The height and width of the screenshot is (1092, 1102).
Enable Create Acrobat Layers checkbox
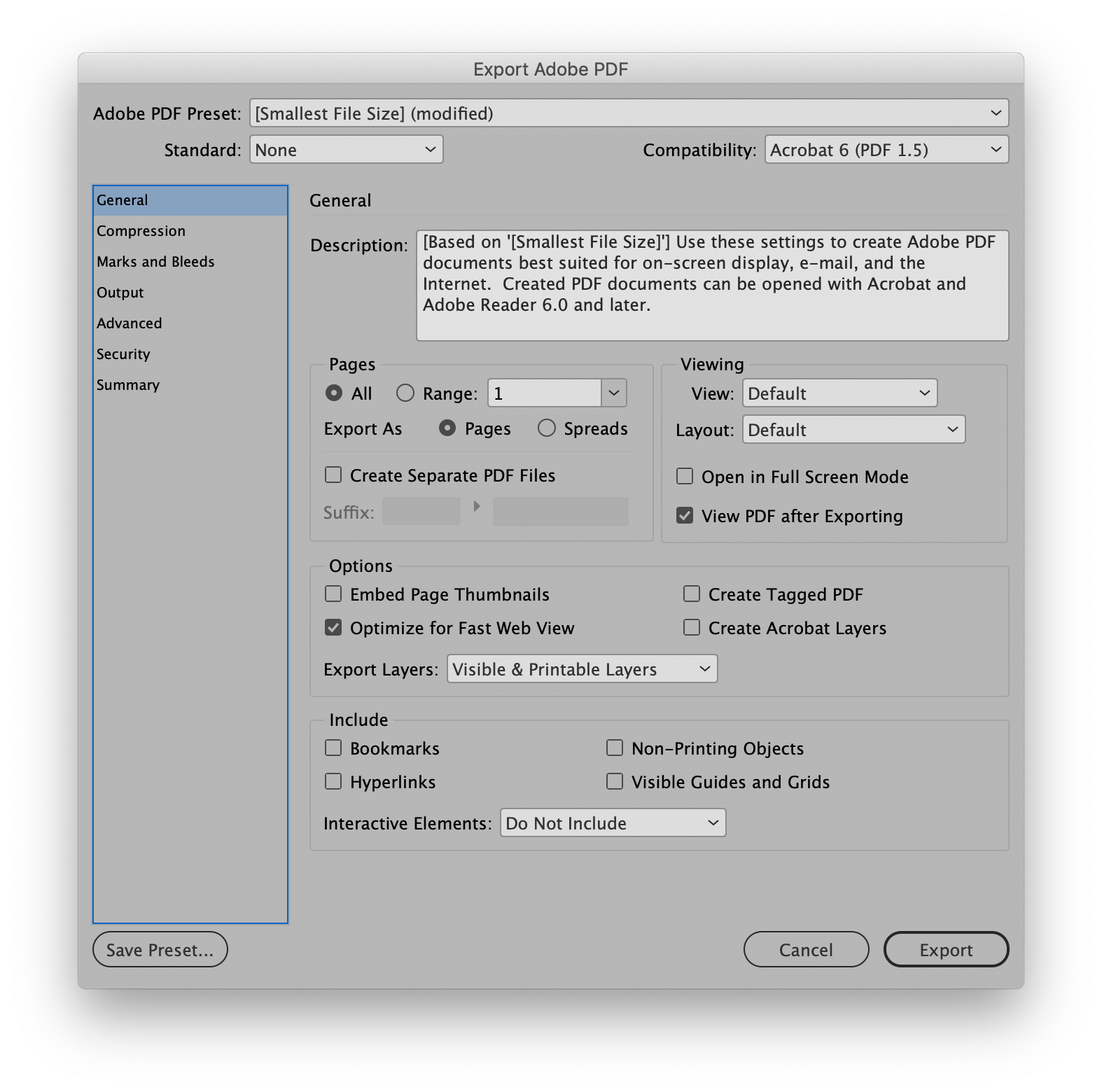click(x=692, y=628)
